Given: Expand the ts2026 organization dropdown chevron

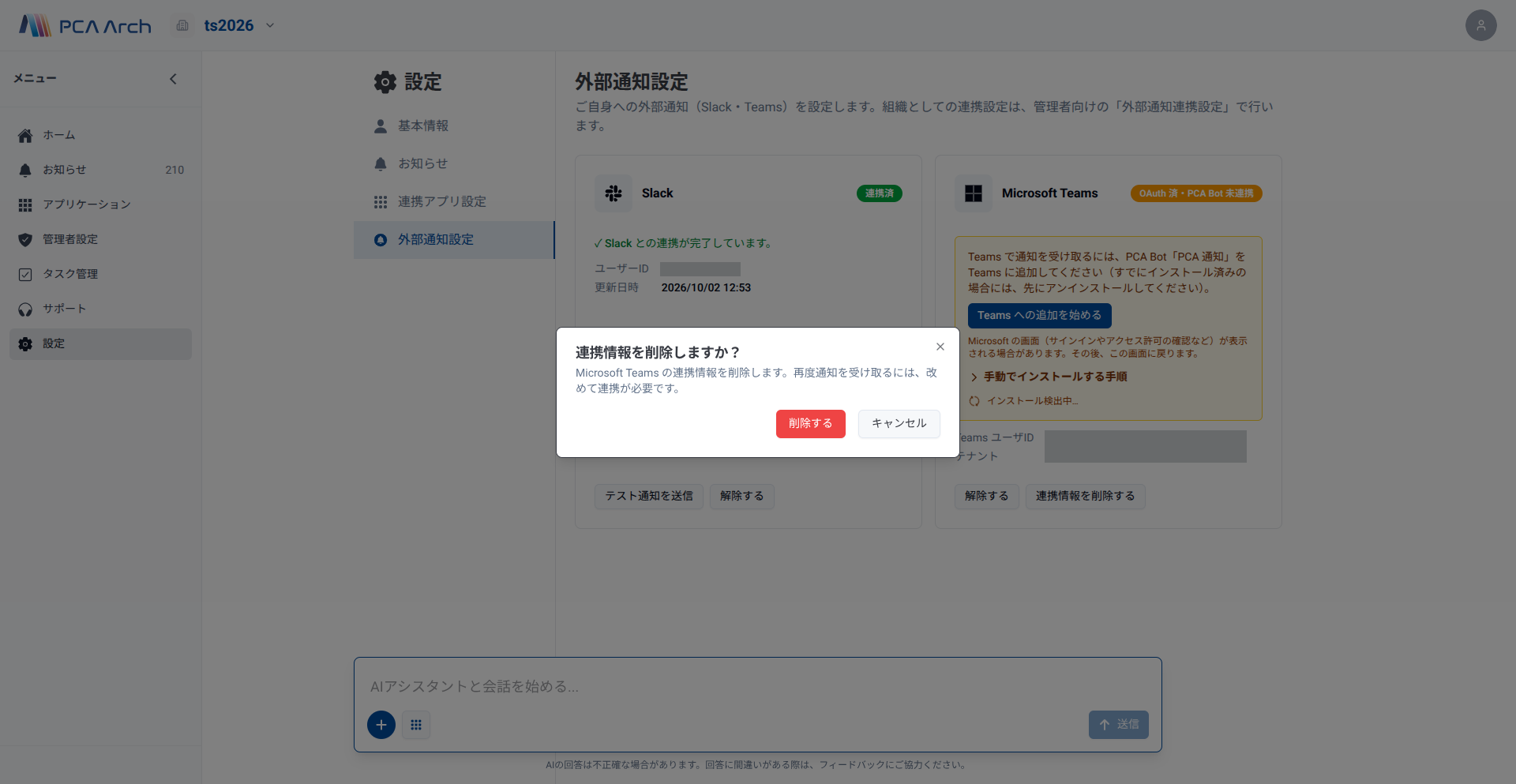Looking at the screenshot, I should tap(270, 25).
